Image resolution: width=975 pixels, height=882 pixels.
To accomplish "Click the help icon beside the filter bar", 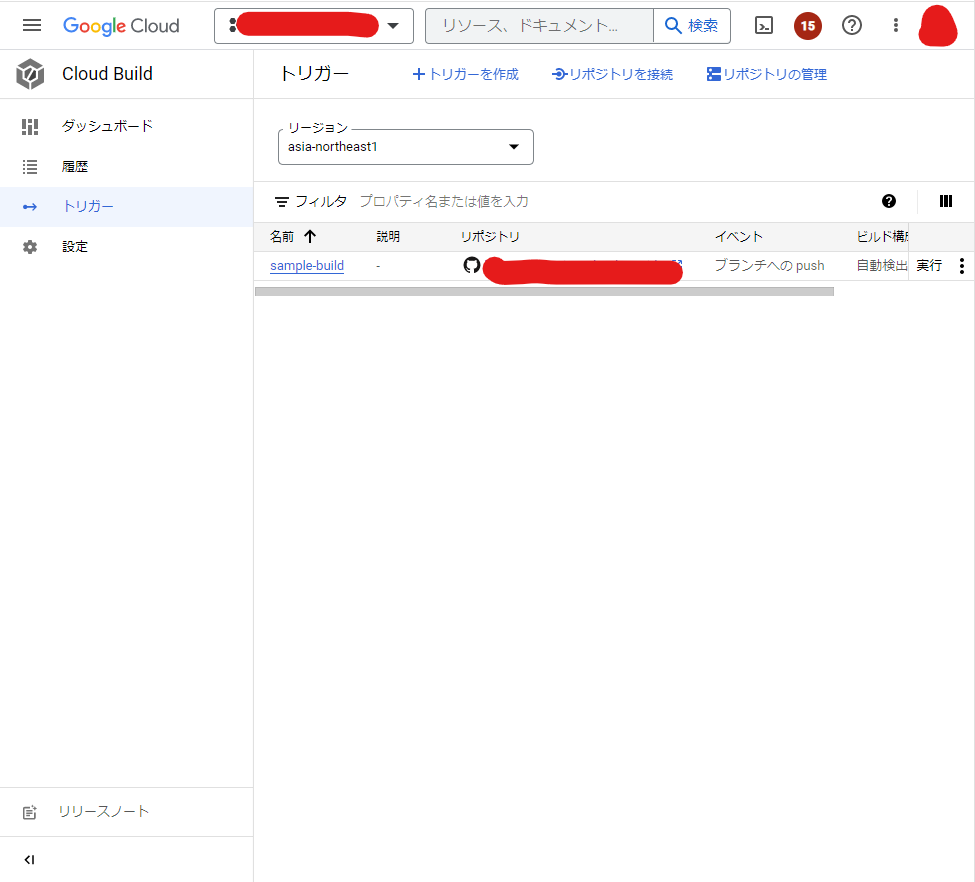I will click(888, 201).
